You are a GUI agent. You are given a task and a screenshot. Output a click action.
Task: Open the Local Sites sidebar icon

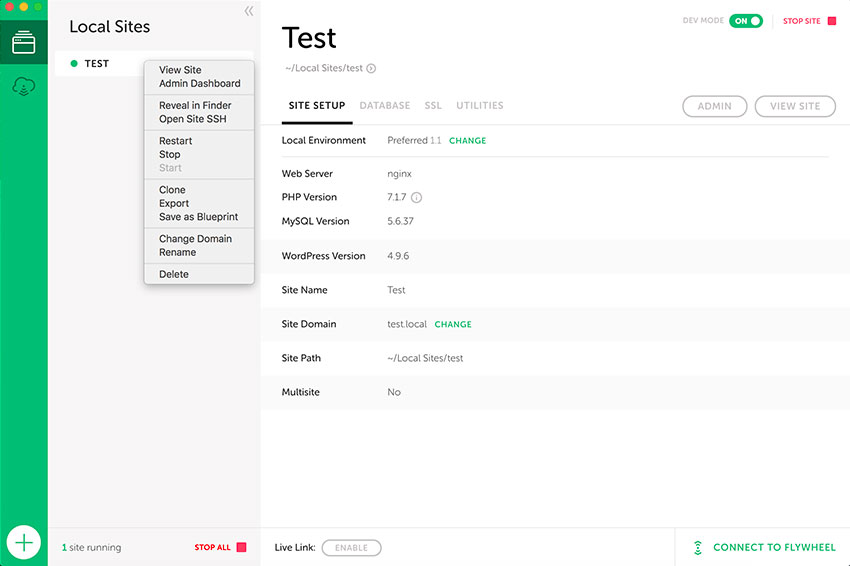pyautogui.click(x=24, y=44)
